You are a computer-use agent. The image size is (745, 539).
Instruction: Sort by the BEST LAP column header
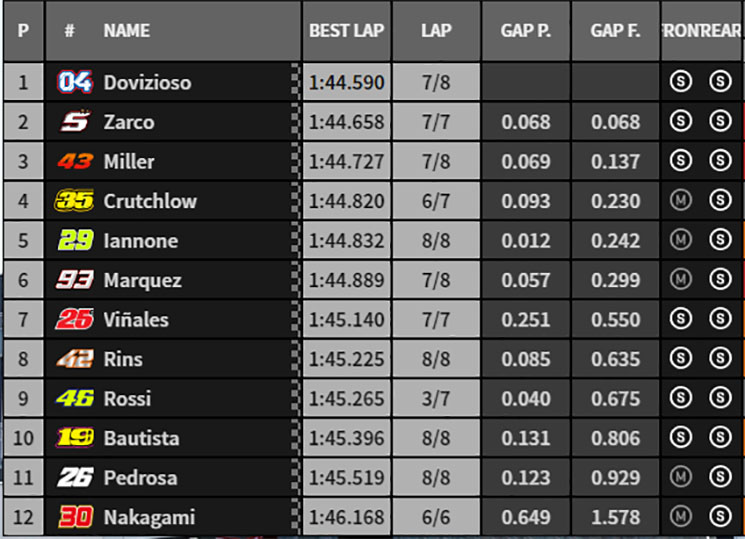346,31
